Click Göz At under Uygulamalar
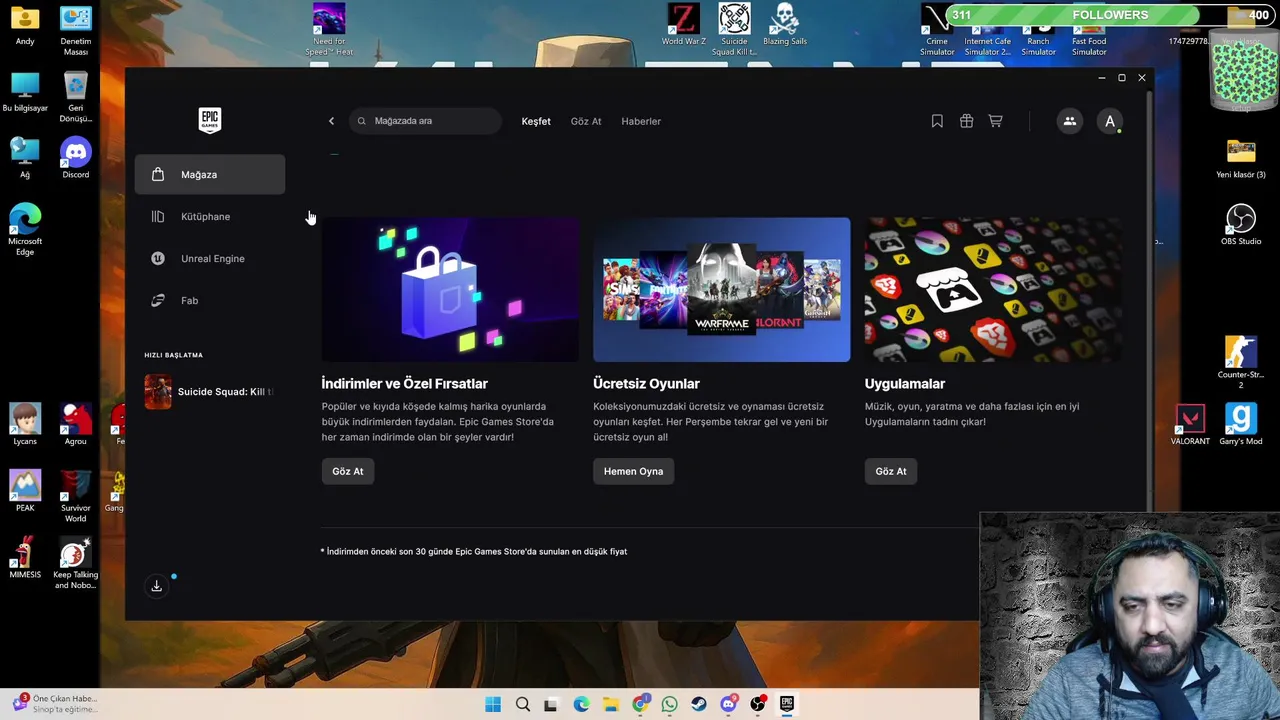Screen dimensions: 1280x720 (891, 471)
